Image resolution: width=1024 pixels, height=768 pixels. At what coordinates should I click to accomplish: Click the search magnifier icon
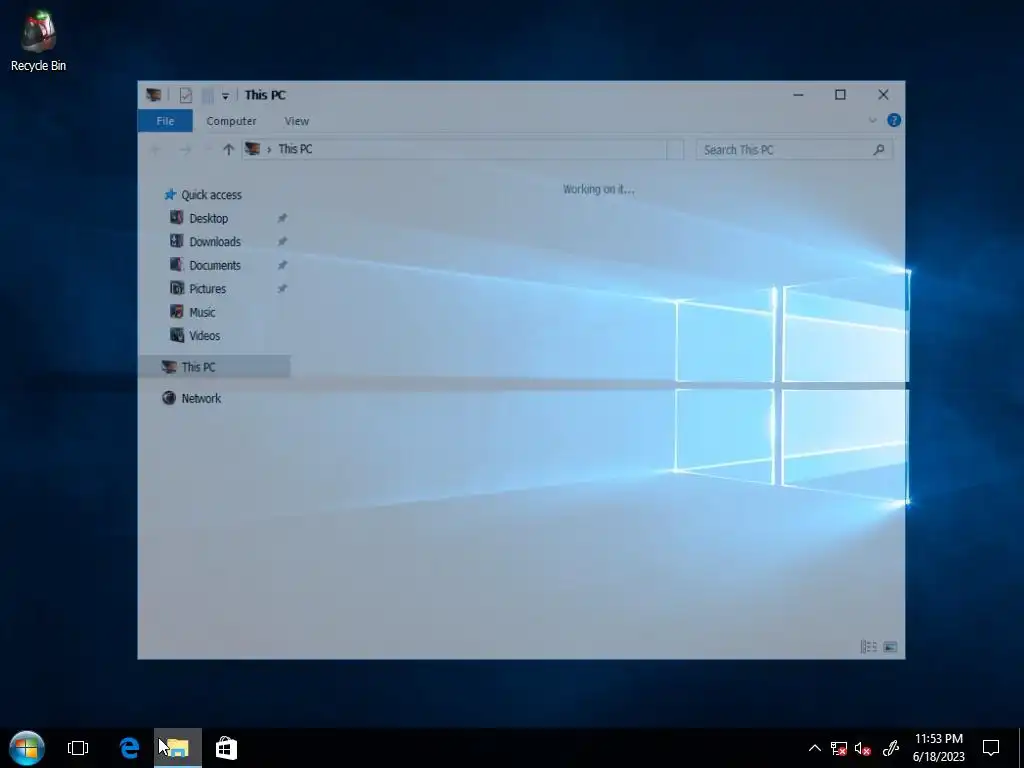click(878, 150)
